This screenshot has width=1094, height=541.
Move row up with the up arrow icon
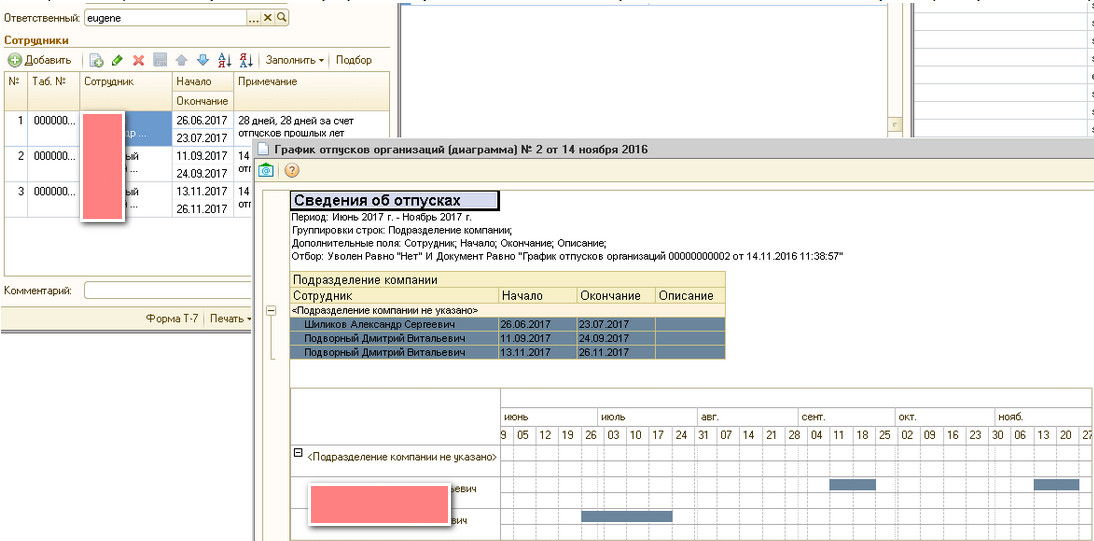click(x=182, y=60)
